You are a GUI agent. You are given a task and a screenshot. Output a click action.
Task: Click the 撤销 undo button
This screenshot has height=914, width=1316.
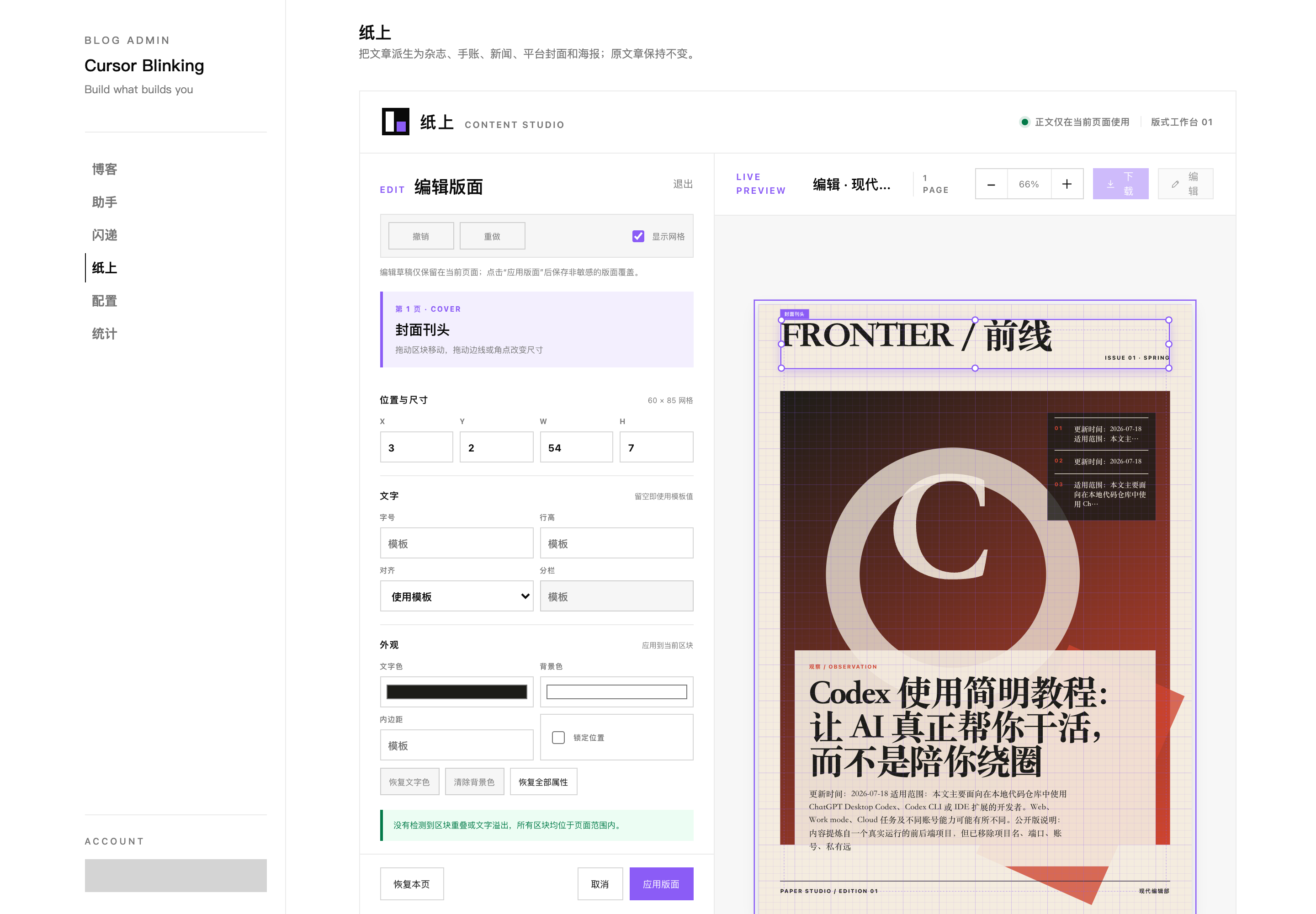[421, 236]
